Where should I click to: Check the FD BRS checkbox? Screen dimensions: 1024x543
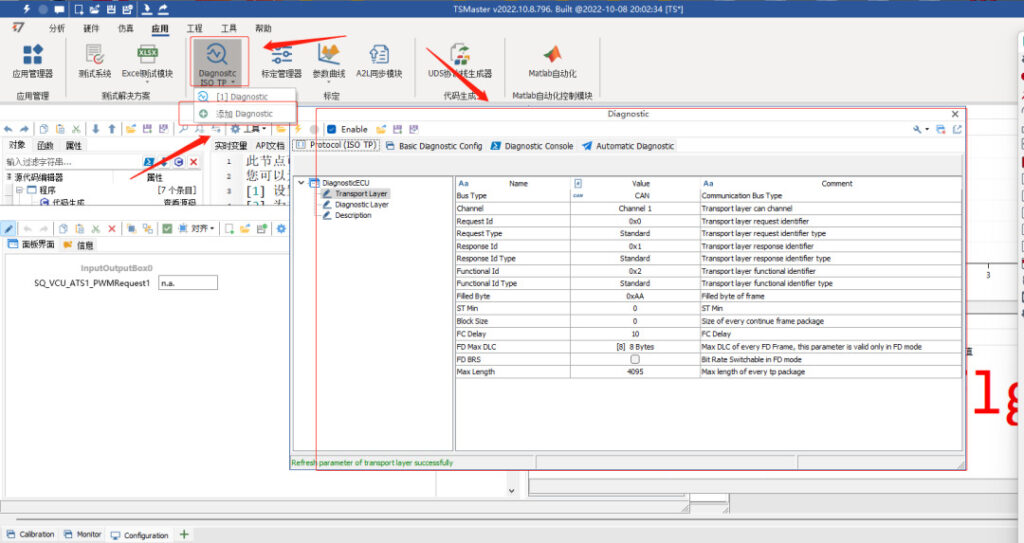click(635, 359)
